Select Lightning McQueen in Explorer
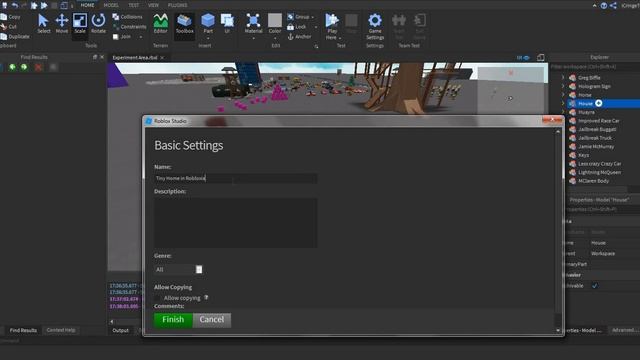 click(x=599, y=172)
